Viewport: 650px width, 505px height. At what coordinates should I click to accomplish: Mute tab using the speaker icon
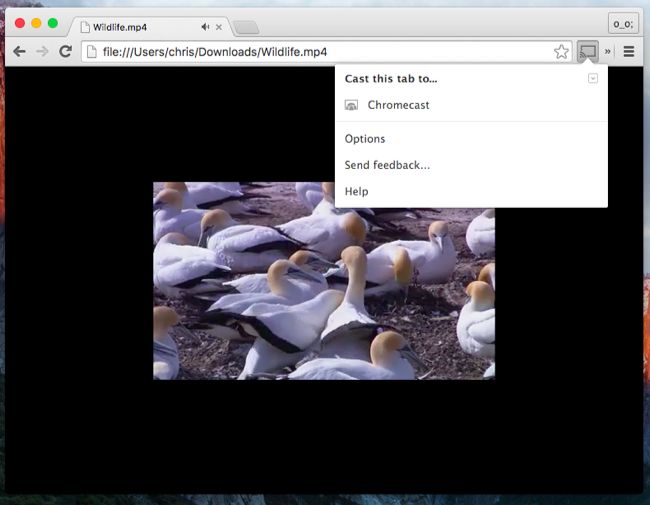pos(205,27)
